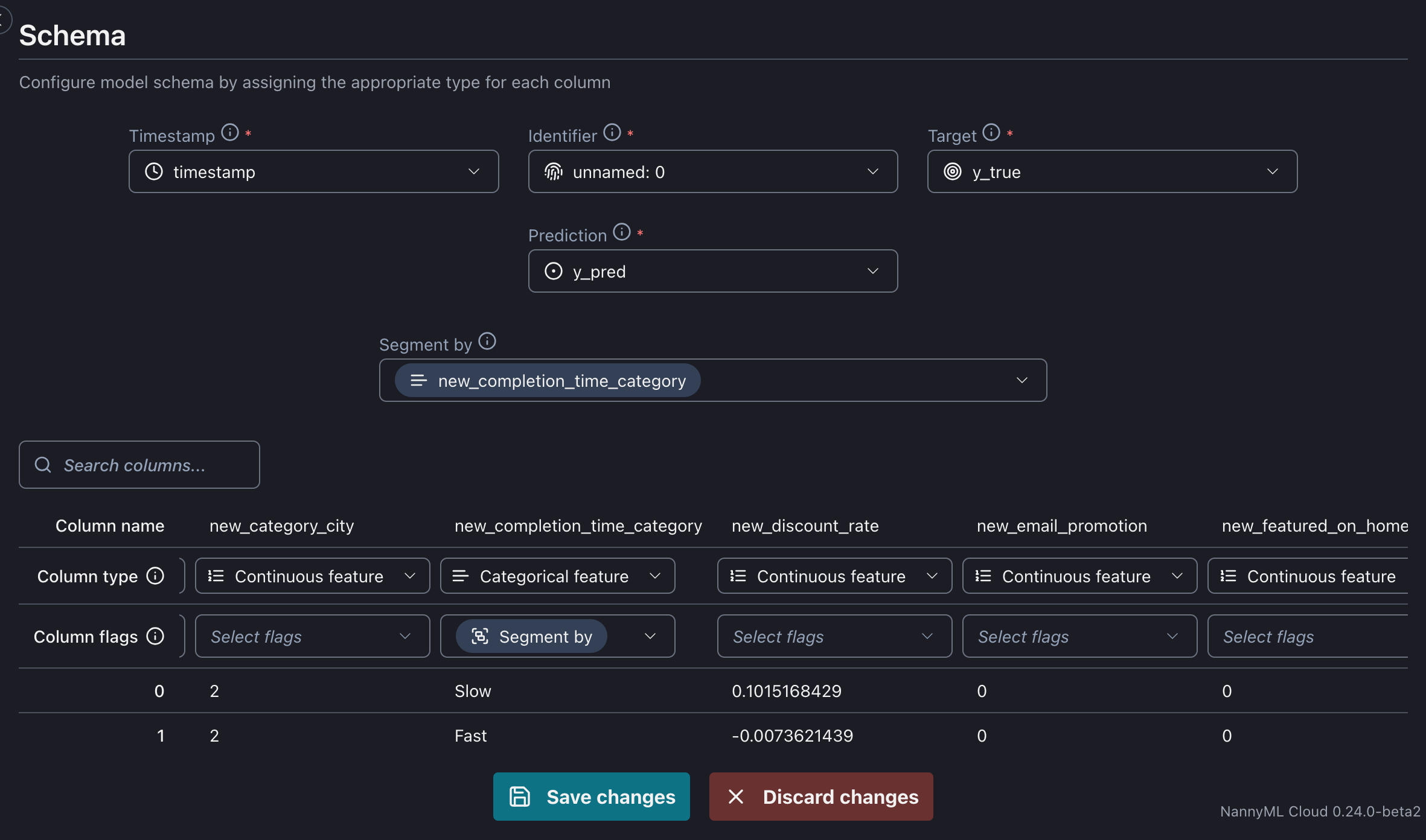Screen dimensions: 1426x840
Task: Click the magnifier icon in the column search bar
Action: [42, 465]
